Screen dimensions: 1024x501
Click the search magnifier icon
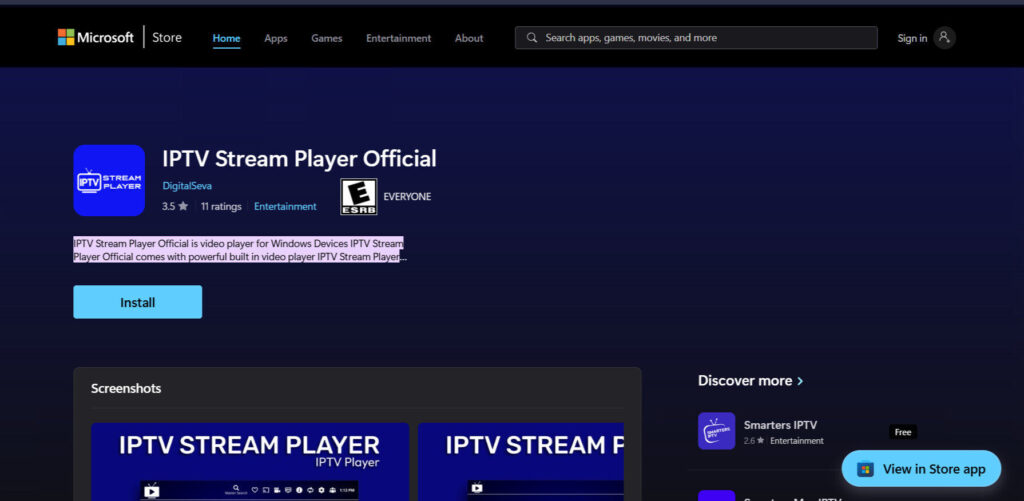pyautogui.click(x=532, y=38)
